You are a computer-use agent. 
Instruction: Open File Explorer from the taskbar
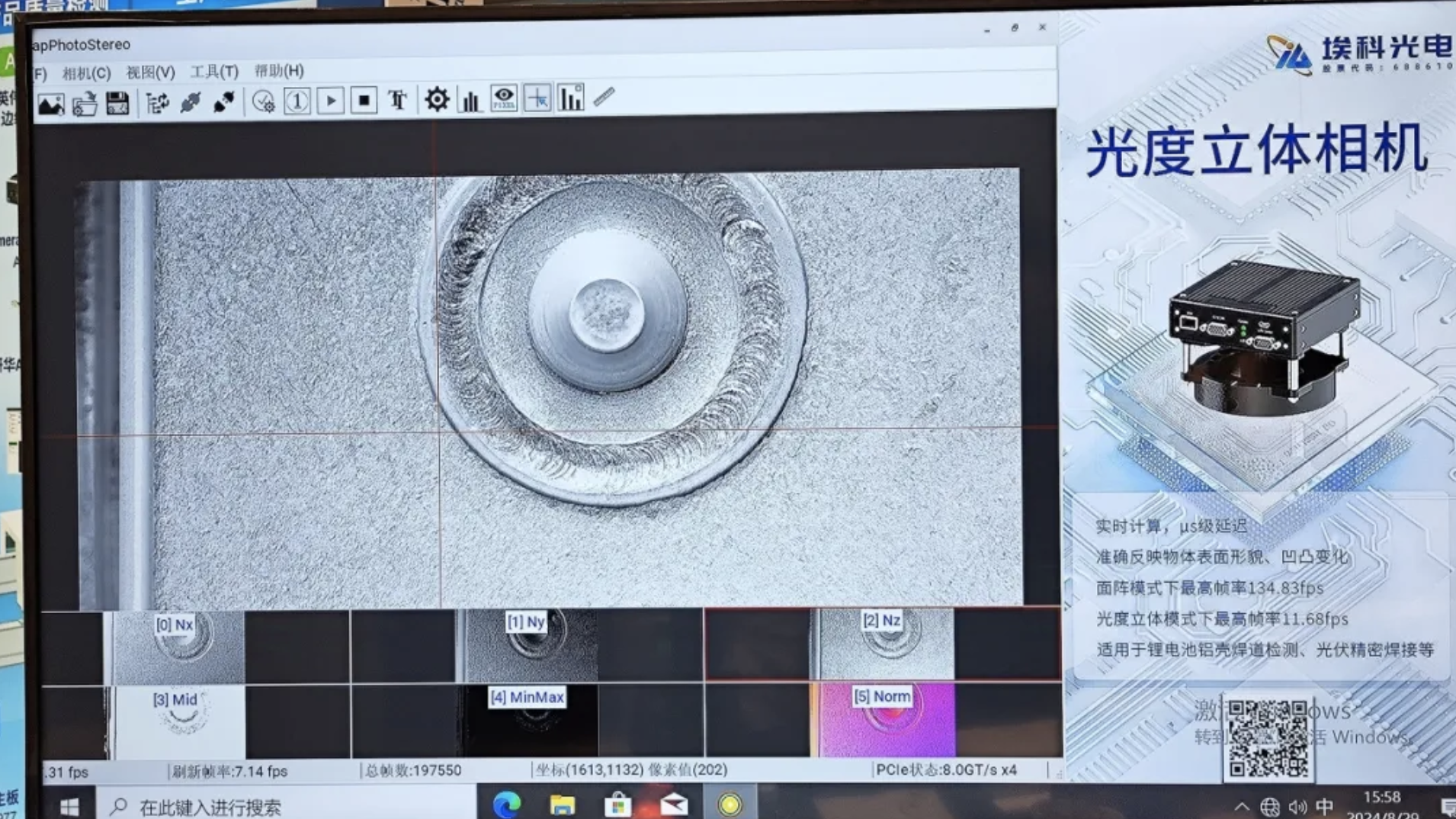(x=562, y=805)
